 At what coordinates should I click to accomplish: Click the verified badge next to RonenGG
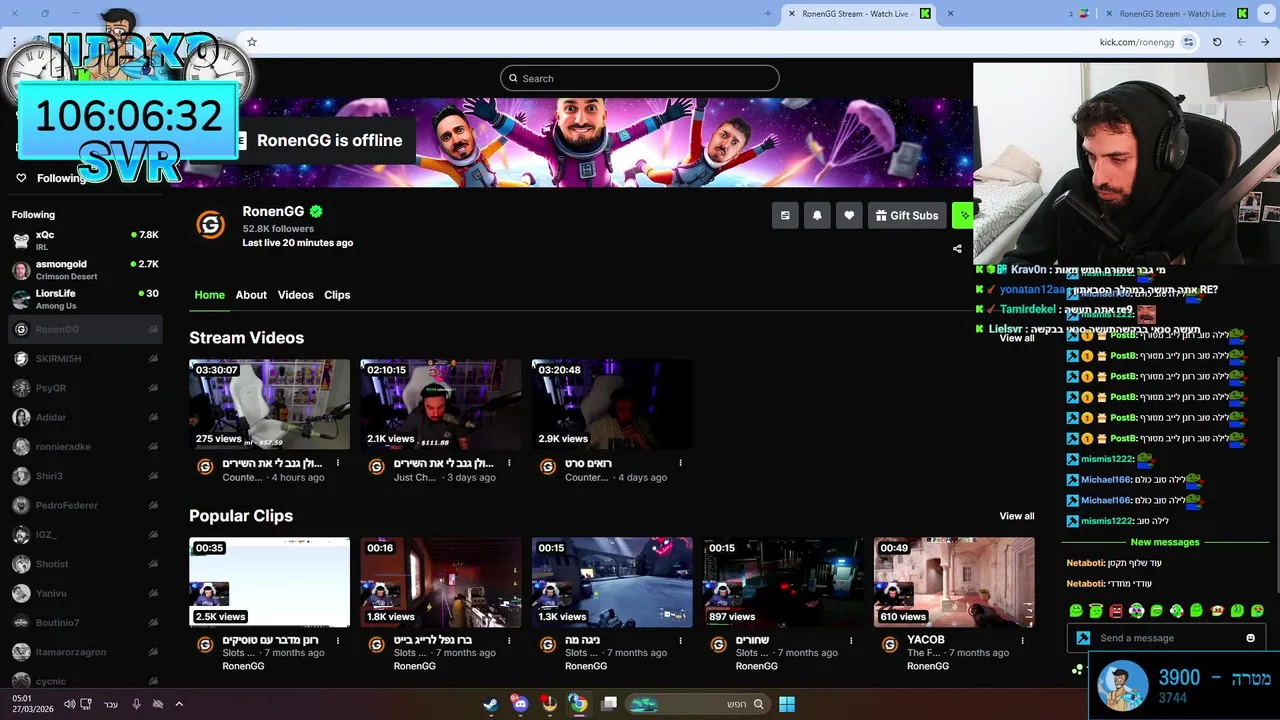pos(316,211)
